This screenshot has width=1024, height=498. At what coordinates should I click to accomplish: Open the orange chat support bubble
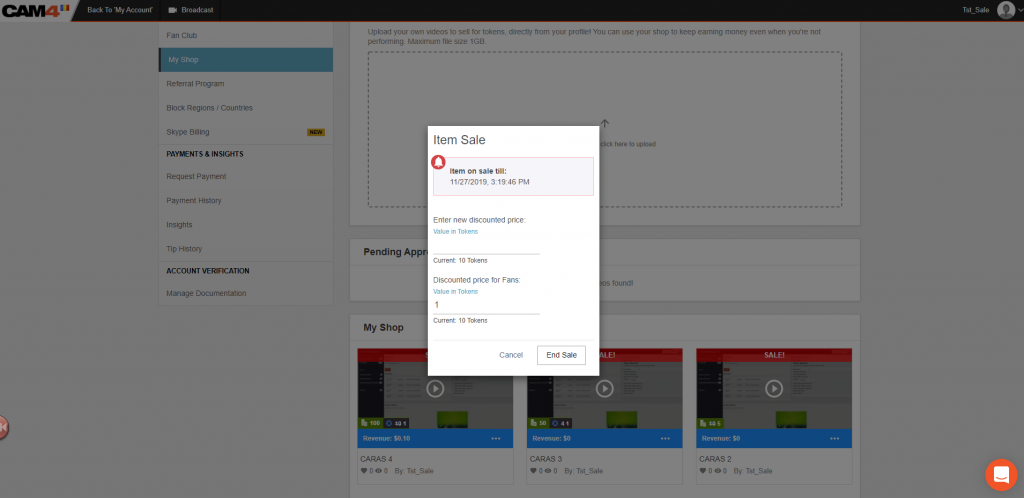(x=1000, y=474)
